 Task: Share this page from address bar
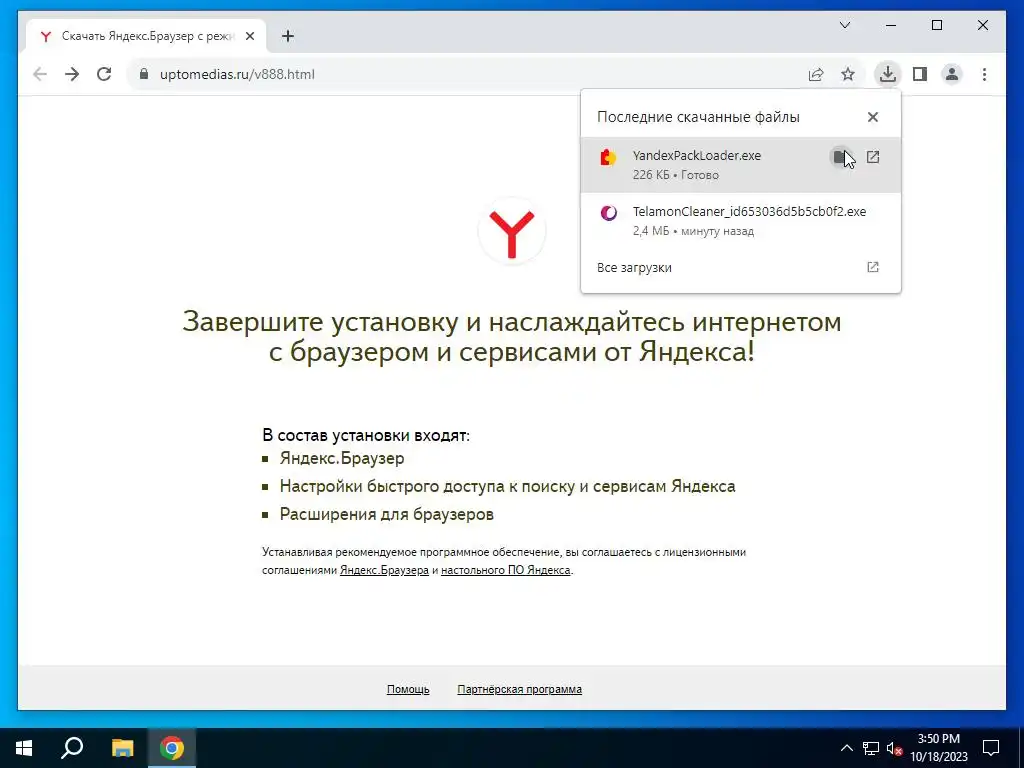click(x=816, y=74)
